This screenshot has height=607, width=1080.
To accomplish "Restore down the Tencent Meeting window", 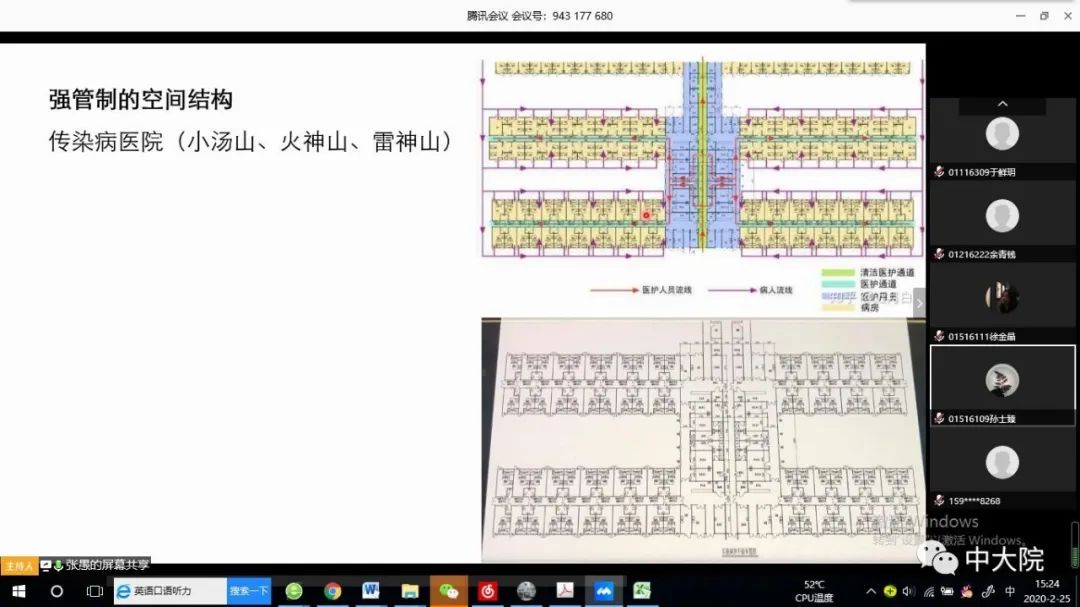I will (x=1044, y=16).
